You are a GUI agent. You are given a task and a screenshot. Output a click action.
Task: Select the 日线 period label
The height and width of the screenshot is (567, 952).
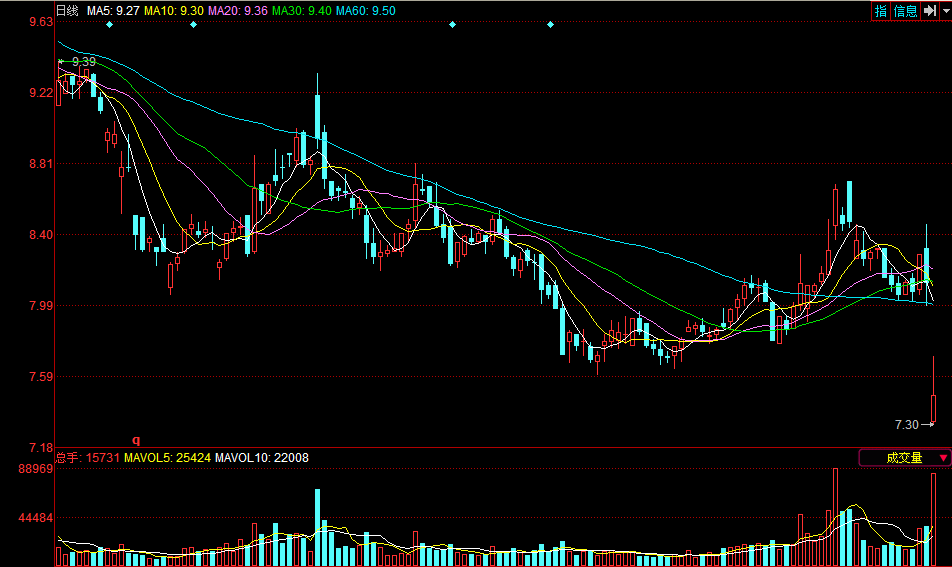67,10
